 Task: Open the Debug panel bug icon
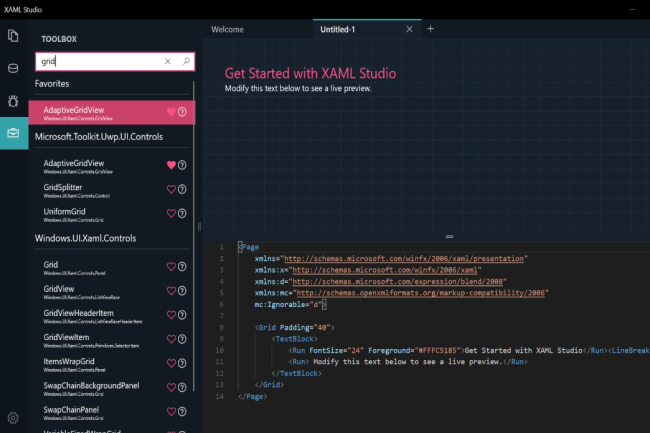(x=14, y=100)
